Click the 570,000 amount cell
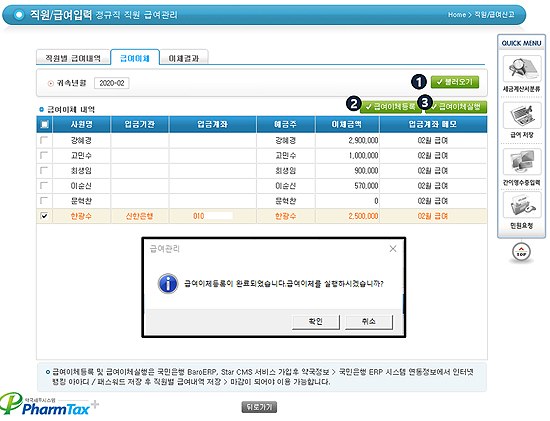This screenshot has height=421, width=550. click(347, 186)
